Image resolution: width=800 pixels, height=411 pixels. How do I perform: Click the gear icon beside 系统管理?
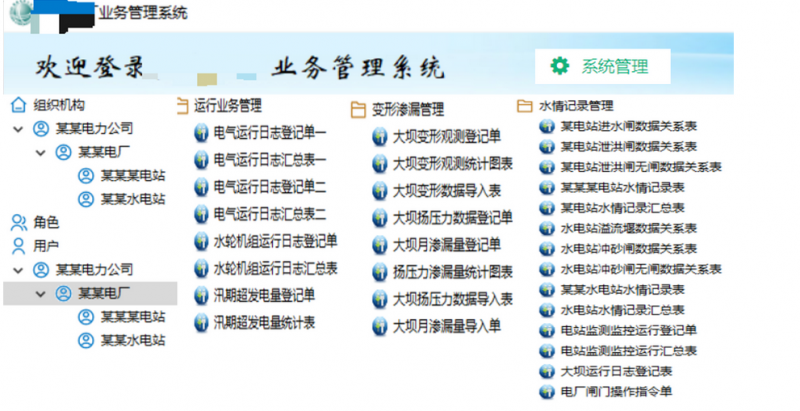point(560,66)
